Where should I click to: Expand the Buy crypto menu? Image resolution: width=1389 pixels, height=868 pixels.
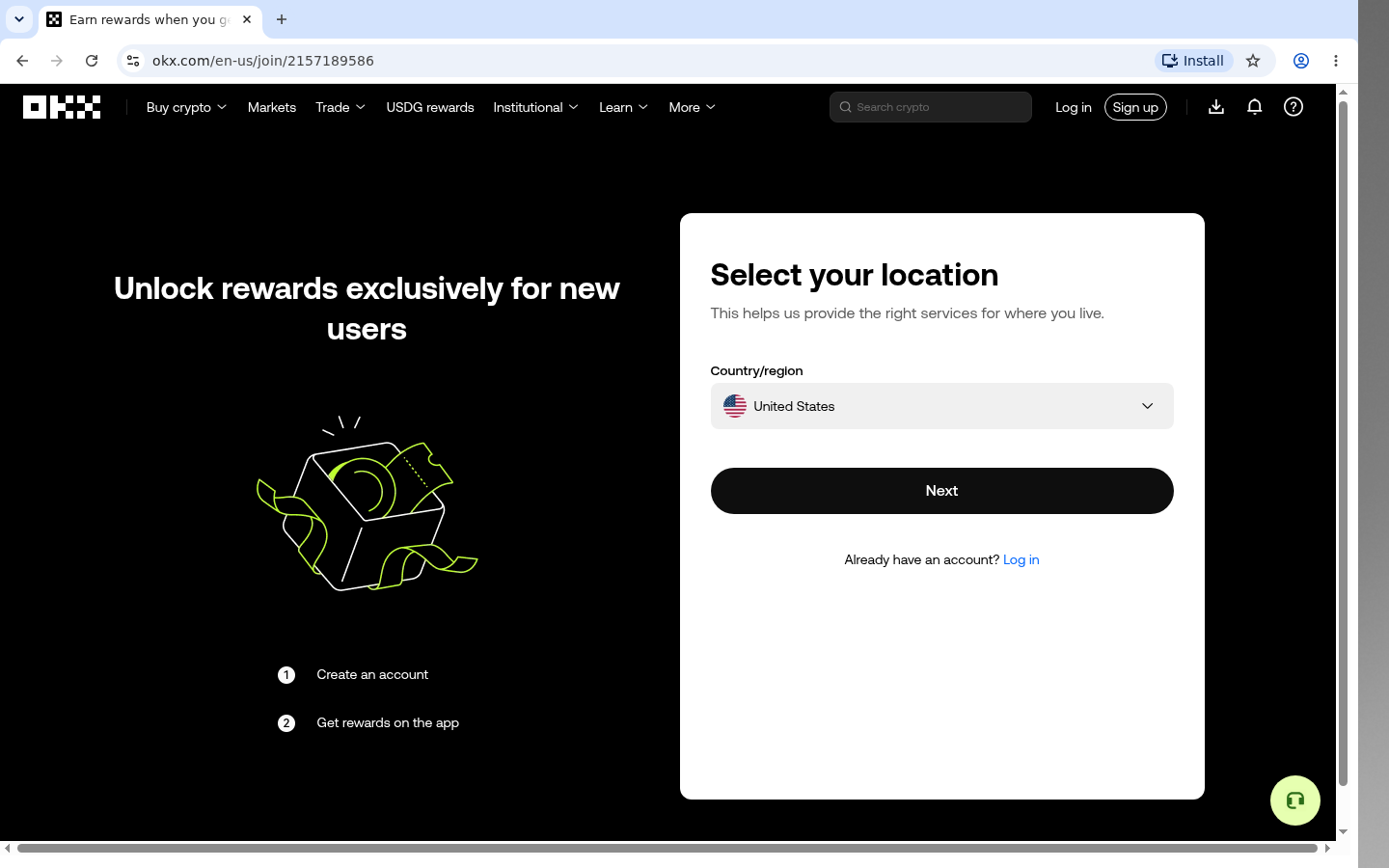coord(186,107)
